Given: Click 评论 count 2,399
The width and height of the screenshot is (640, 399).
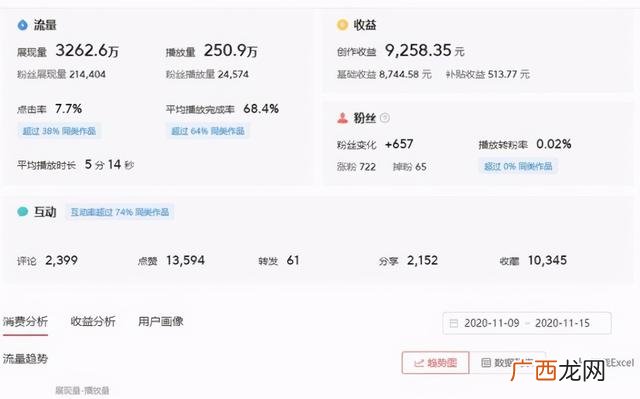Looking at the screenshot, I should click(x=61, y=260).
